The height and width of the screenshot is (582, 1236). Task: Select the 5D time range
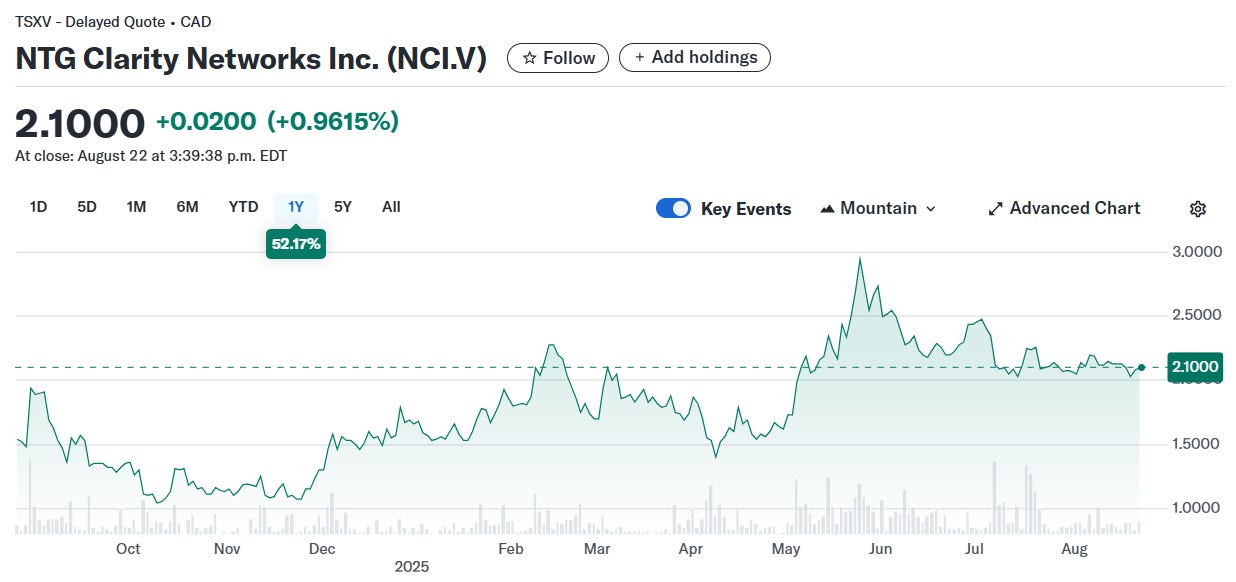point(87,207)
